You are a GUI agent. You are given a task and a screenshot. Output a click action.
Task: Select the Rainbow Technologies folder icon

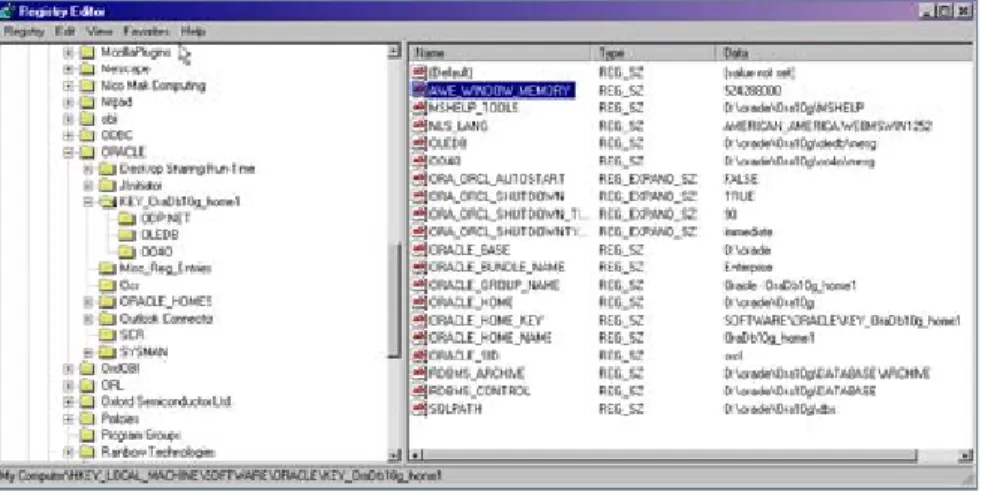tap(88, 451)
